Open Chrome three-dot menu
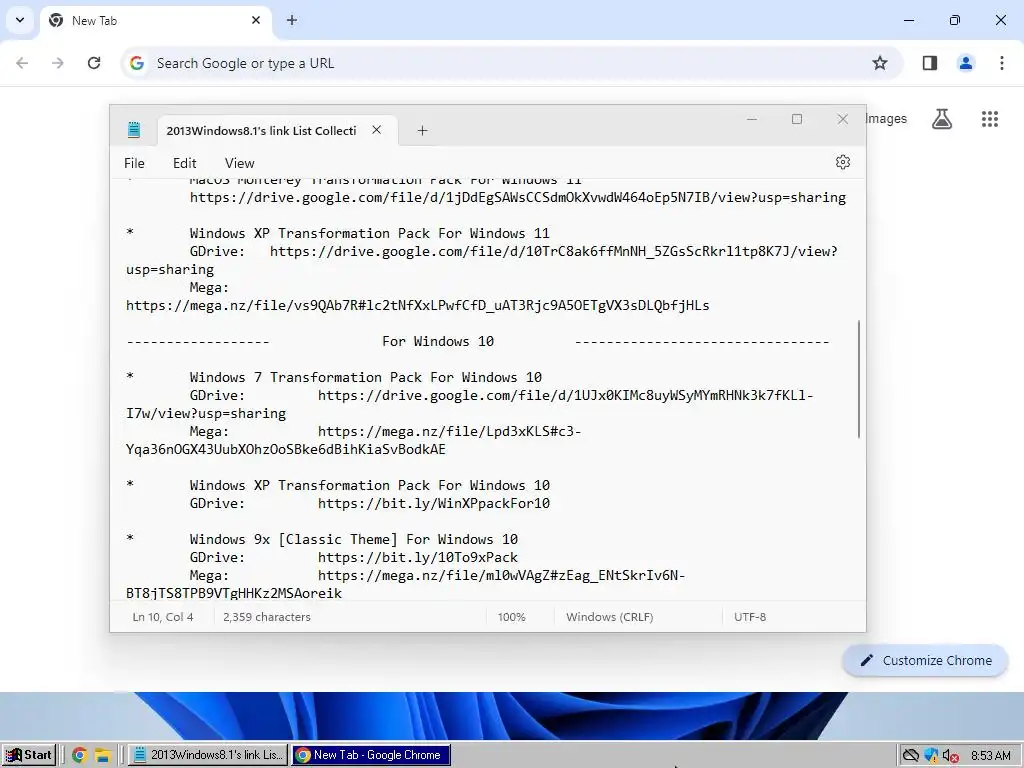The image size is (1024, 768). click(1001, 63)
